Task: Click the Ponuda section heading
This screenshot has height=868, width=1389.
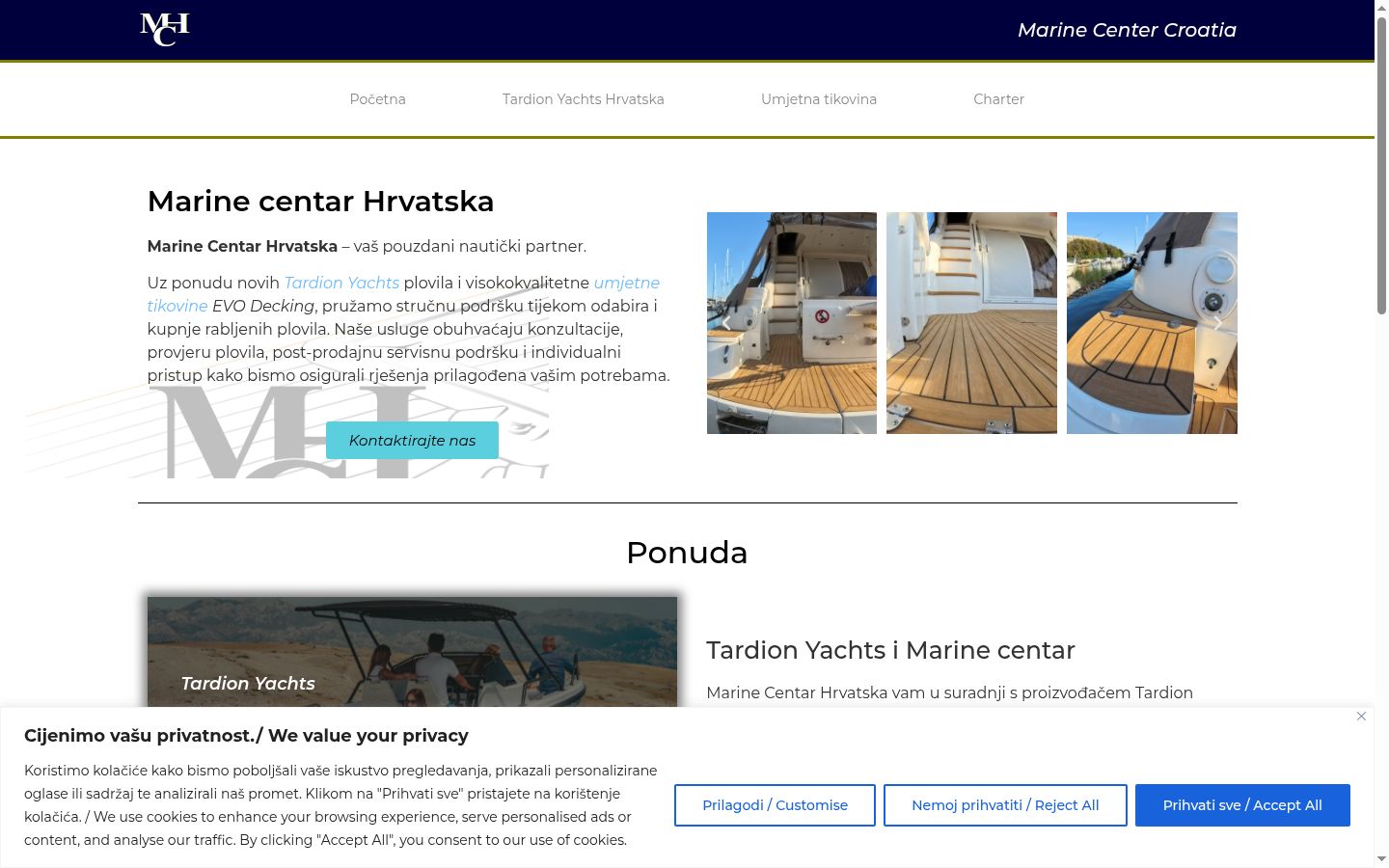Action: point(687,553)
